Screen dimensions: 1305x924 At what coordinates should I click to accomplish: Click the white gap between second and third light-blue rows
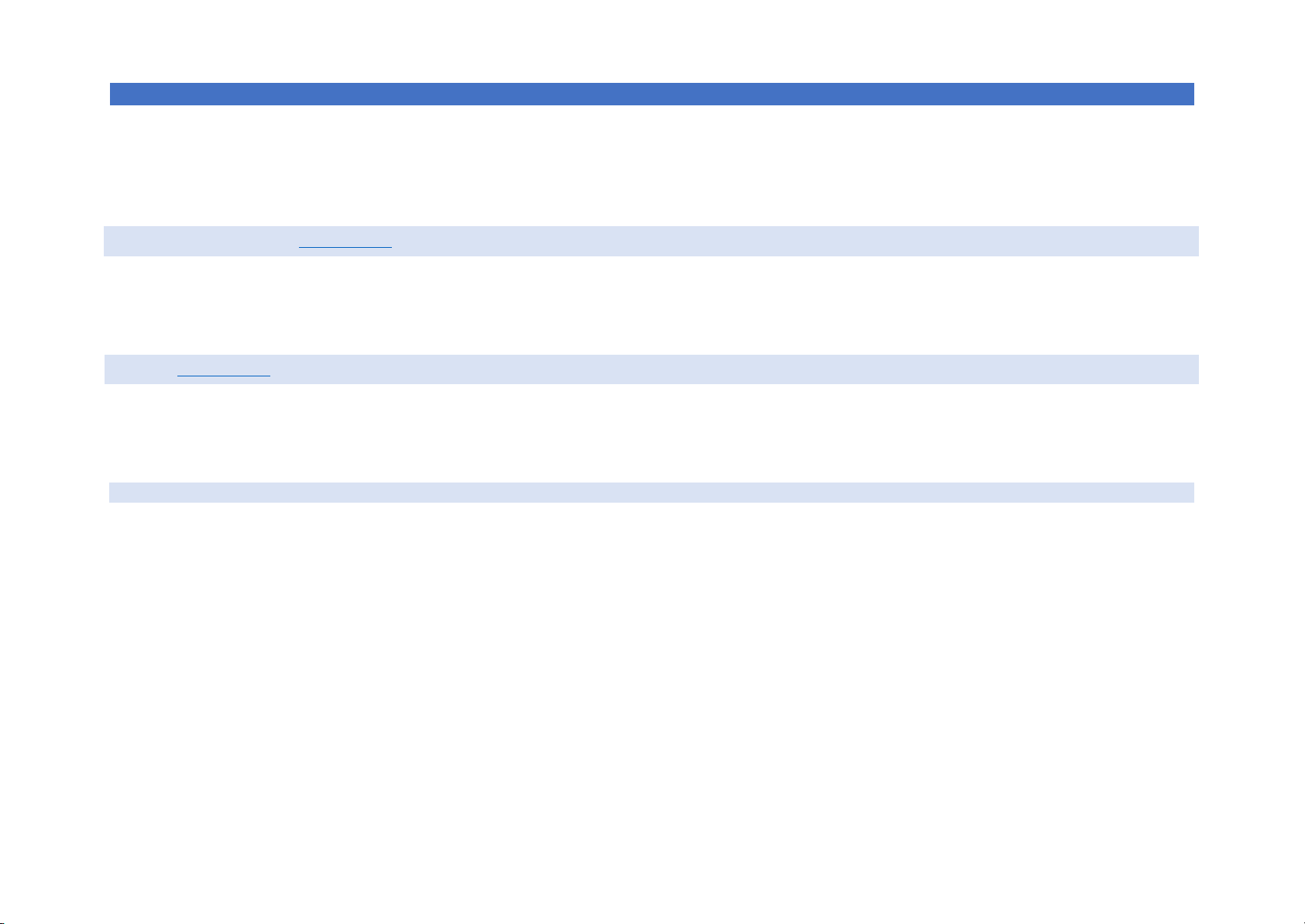point(651,433)
